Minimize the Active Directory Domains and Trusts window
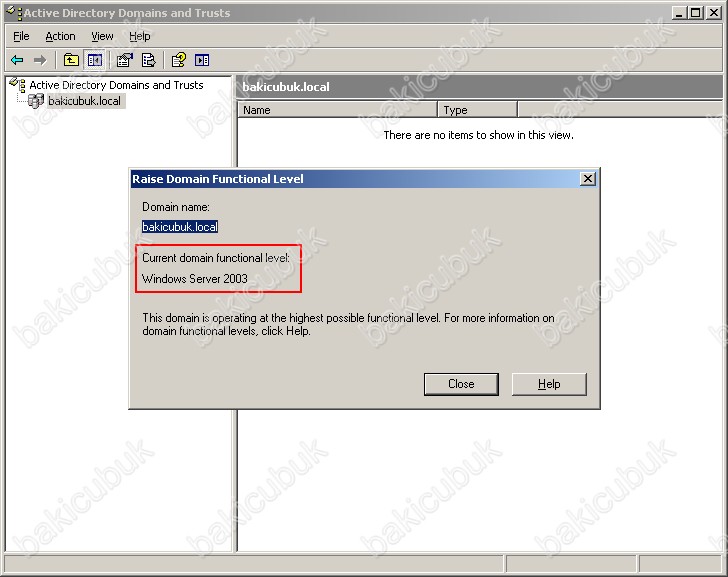 tap(679, 13)
